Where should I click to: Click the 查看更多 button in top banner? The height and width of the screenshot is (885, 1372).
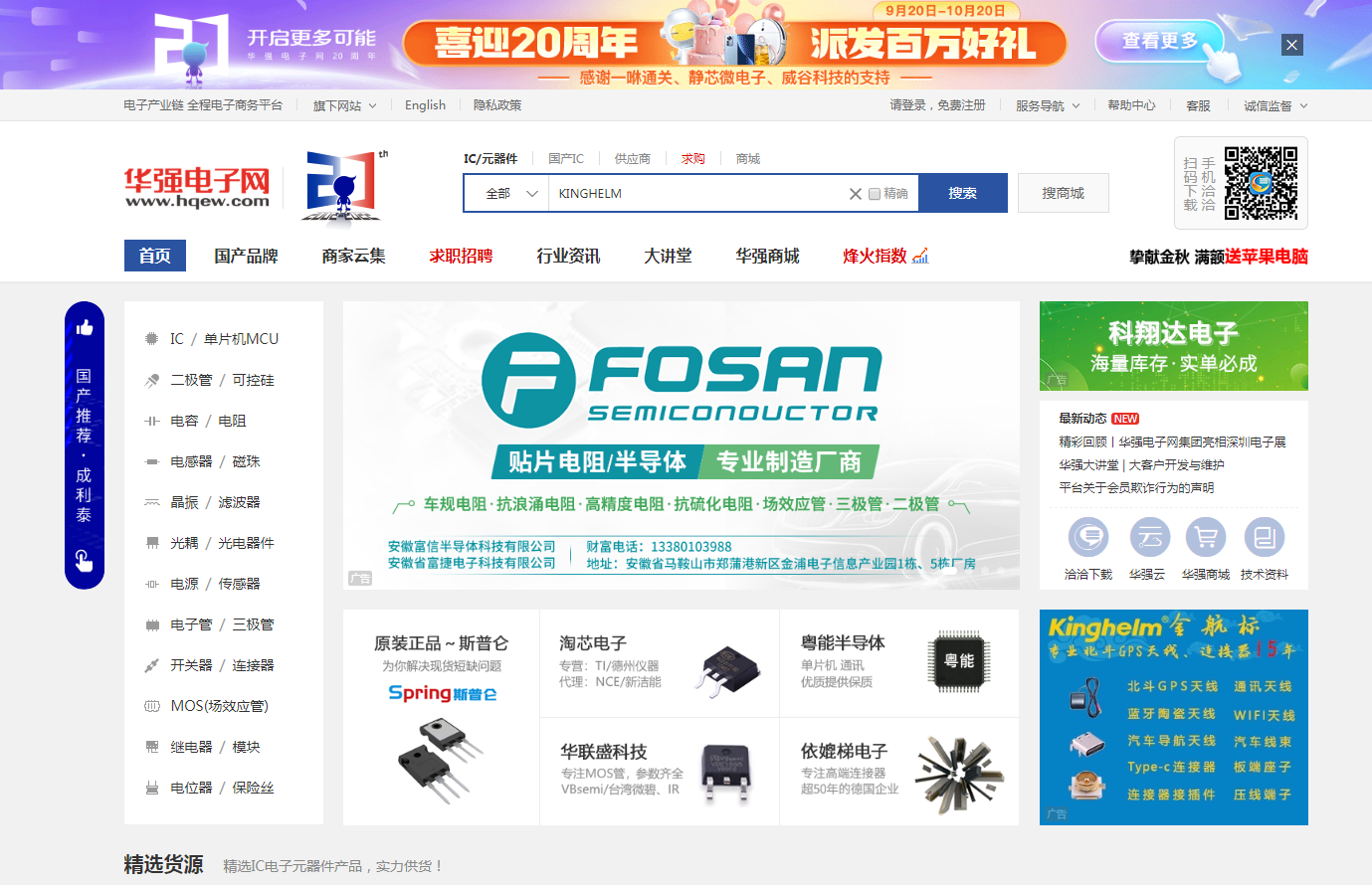[x=1160, y=41]
